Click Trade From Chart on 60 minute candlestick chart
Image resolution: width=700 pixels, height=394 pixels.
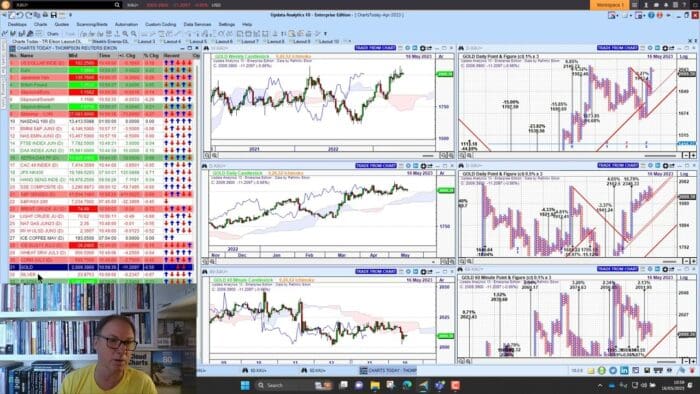coord(376,271)
